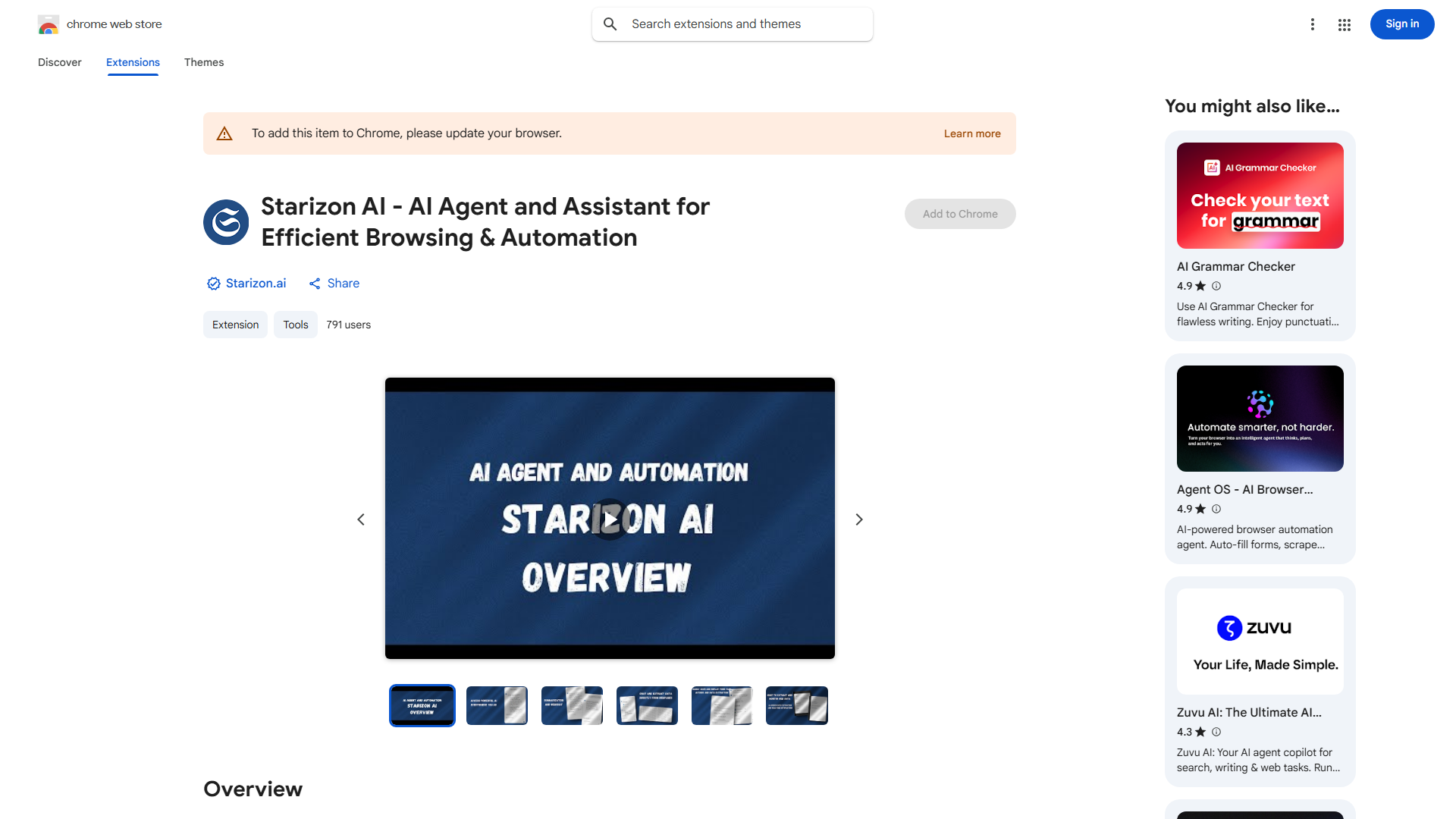Click the Learn more link in the banner

pyautogui.click(x=971, y=133)
